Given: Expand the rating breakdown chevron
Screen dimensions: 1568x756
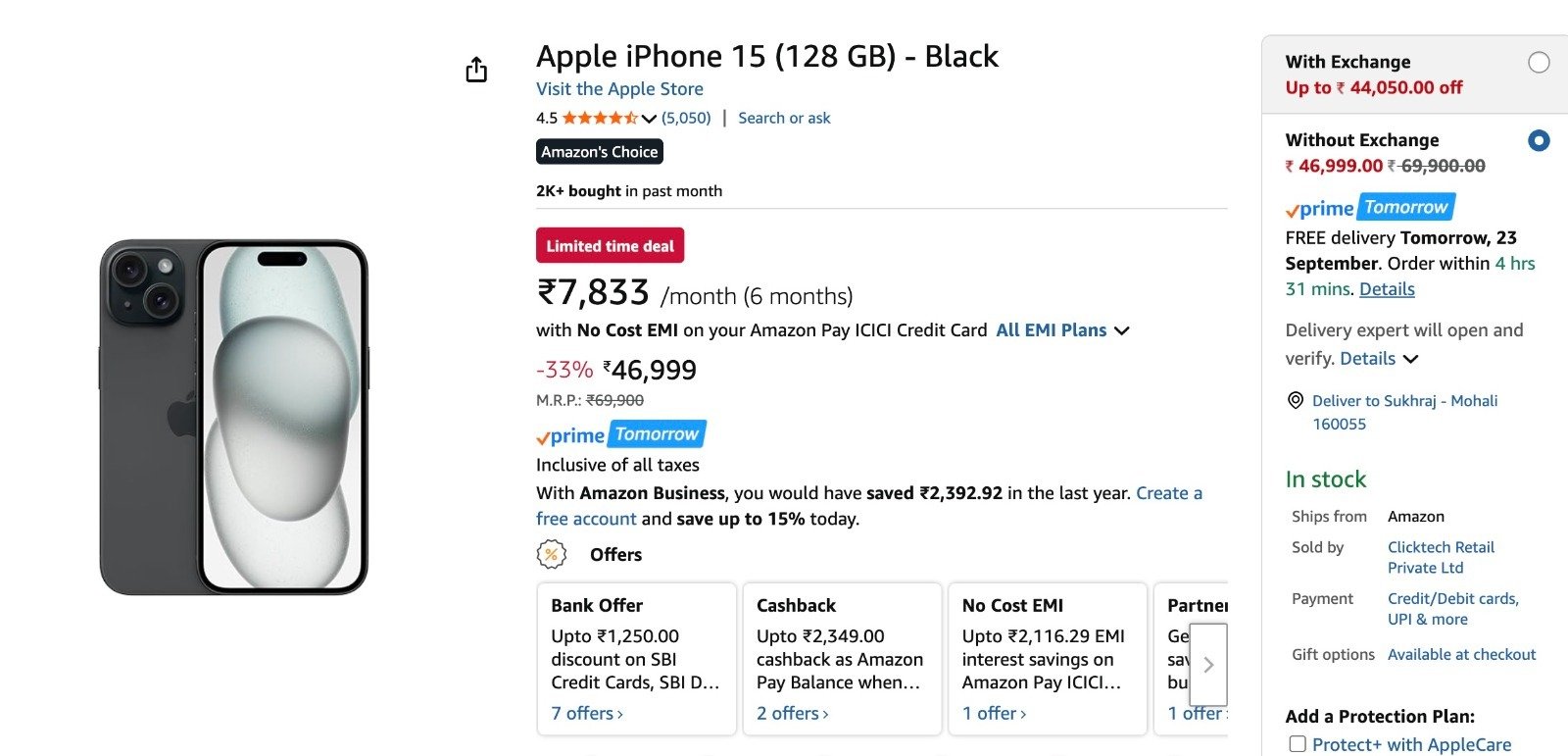Looking at the screenshot, I should pos(649,119).
